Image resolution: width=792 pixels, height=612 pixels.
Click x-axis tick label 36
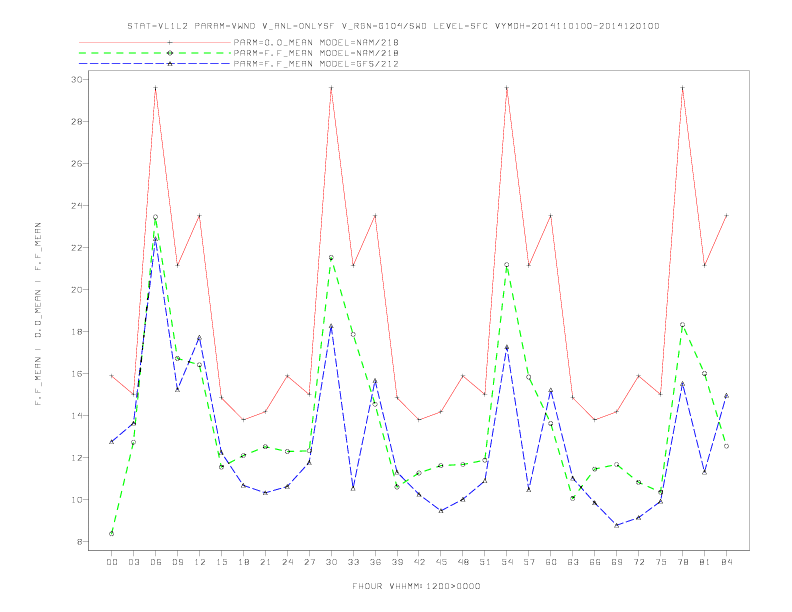[x=375, y=562]
